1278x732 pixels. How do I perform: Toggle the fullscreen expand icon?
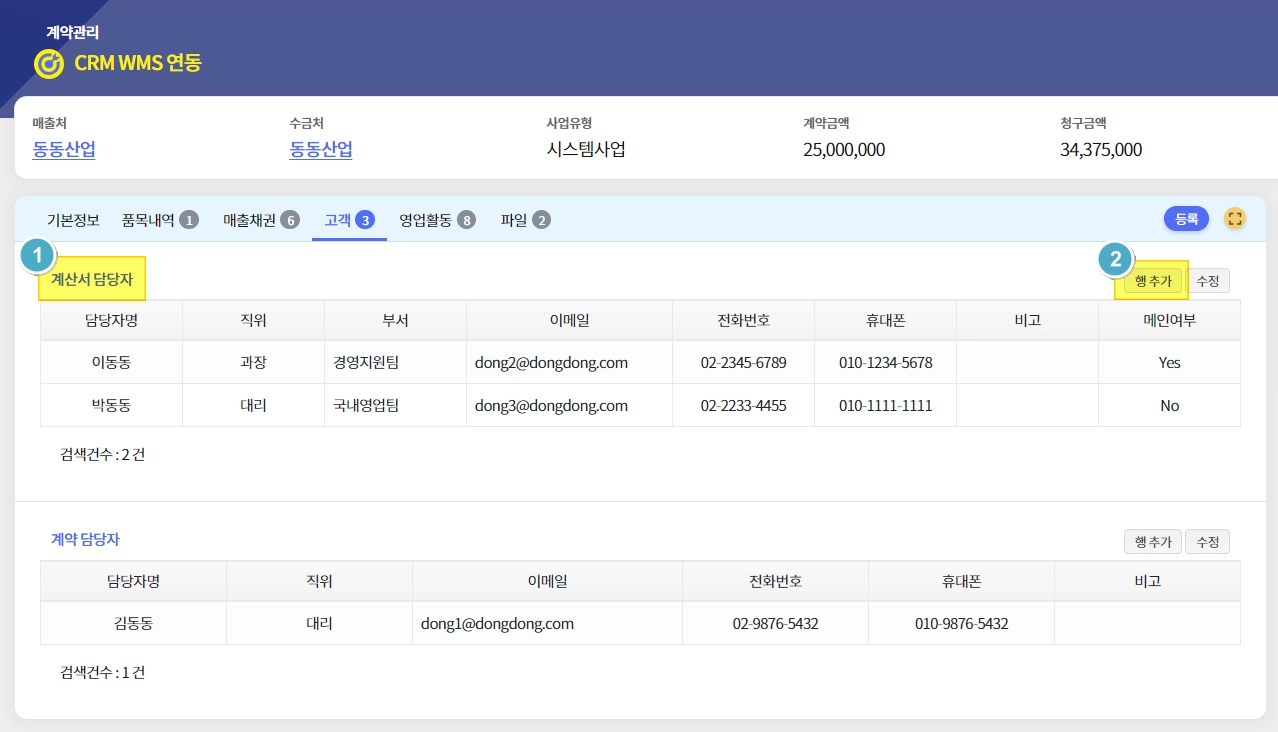1235,218
